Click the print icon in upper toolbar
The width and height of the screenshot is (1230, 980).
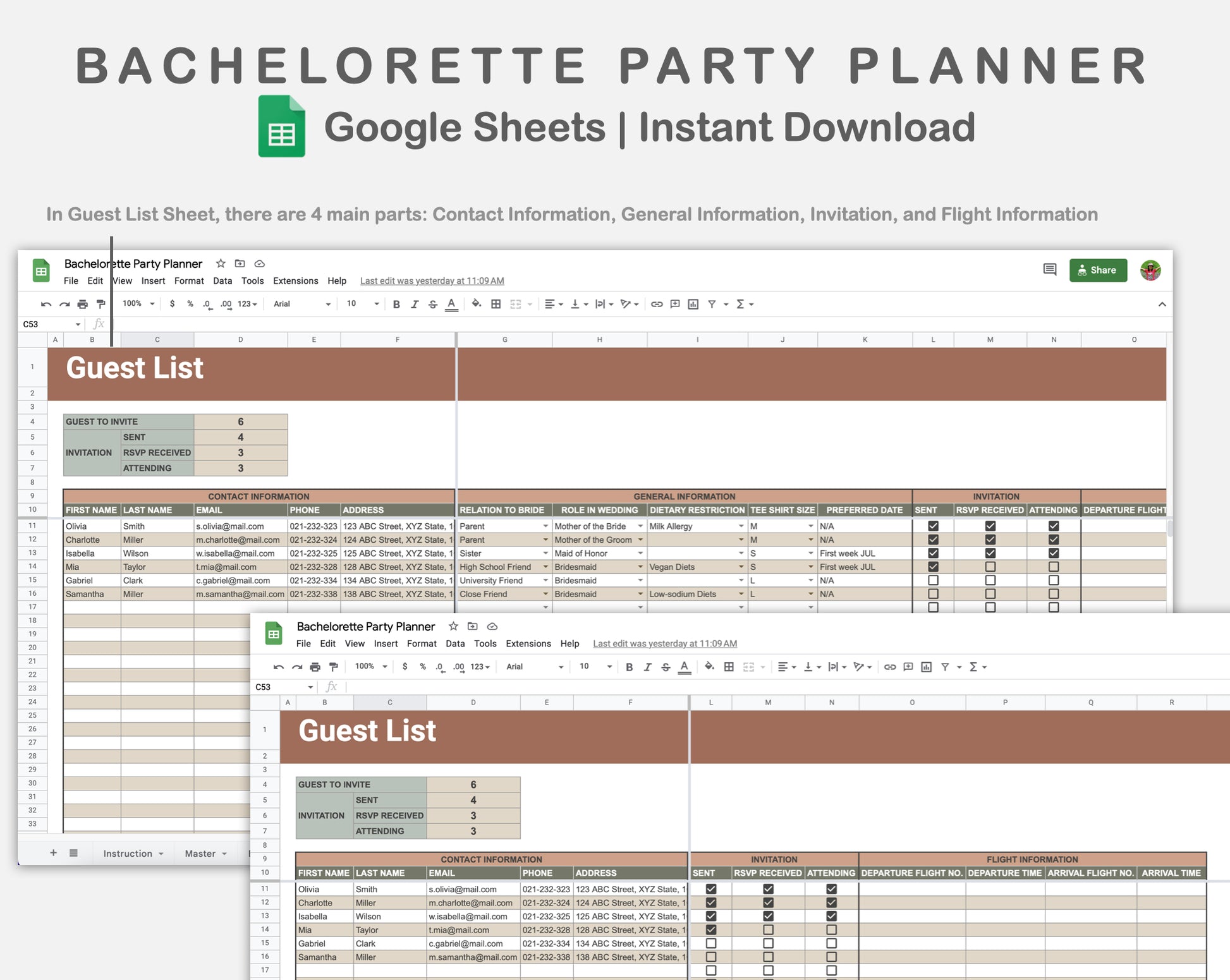pyautogui.click(x=82, y=305)
